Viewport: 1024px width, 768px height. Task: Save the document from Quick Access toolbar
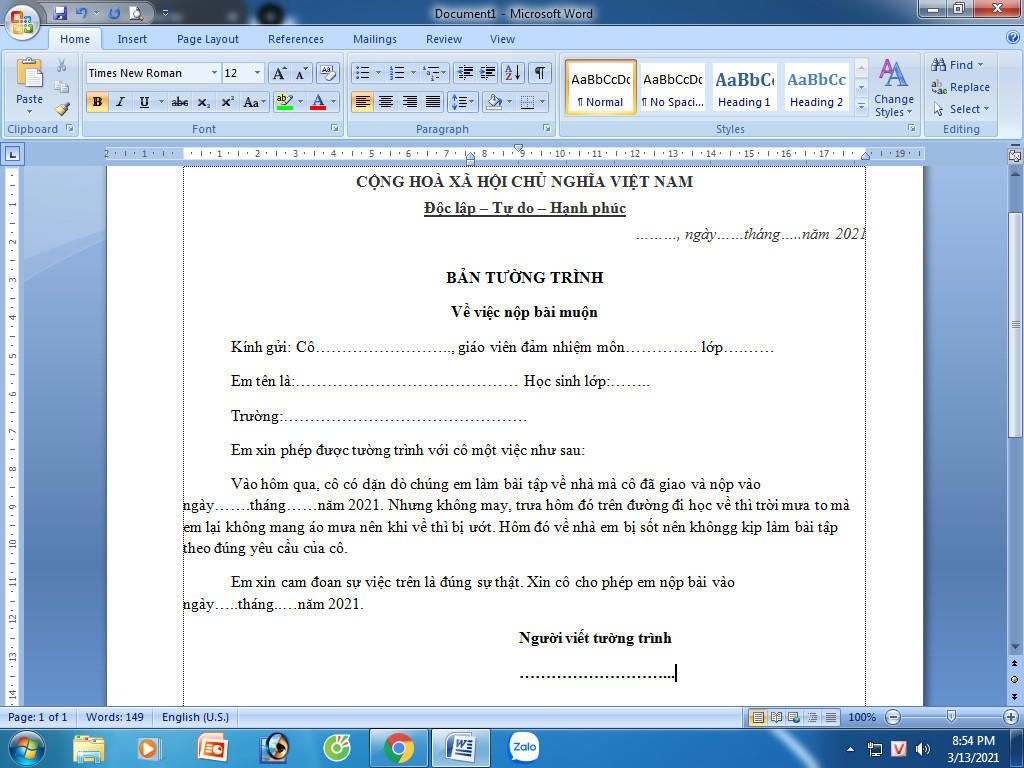[60, 12]
